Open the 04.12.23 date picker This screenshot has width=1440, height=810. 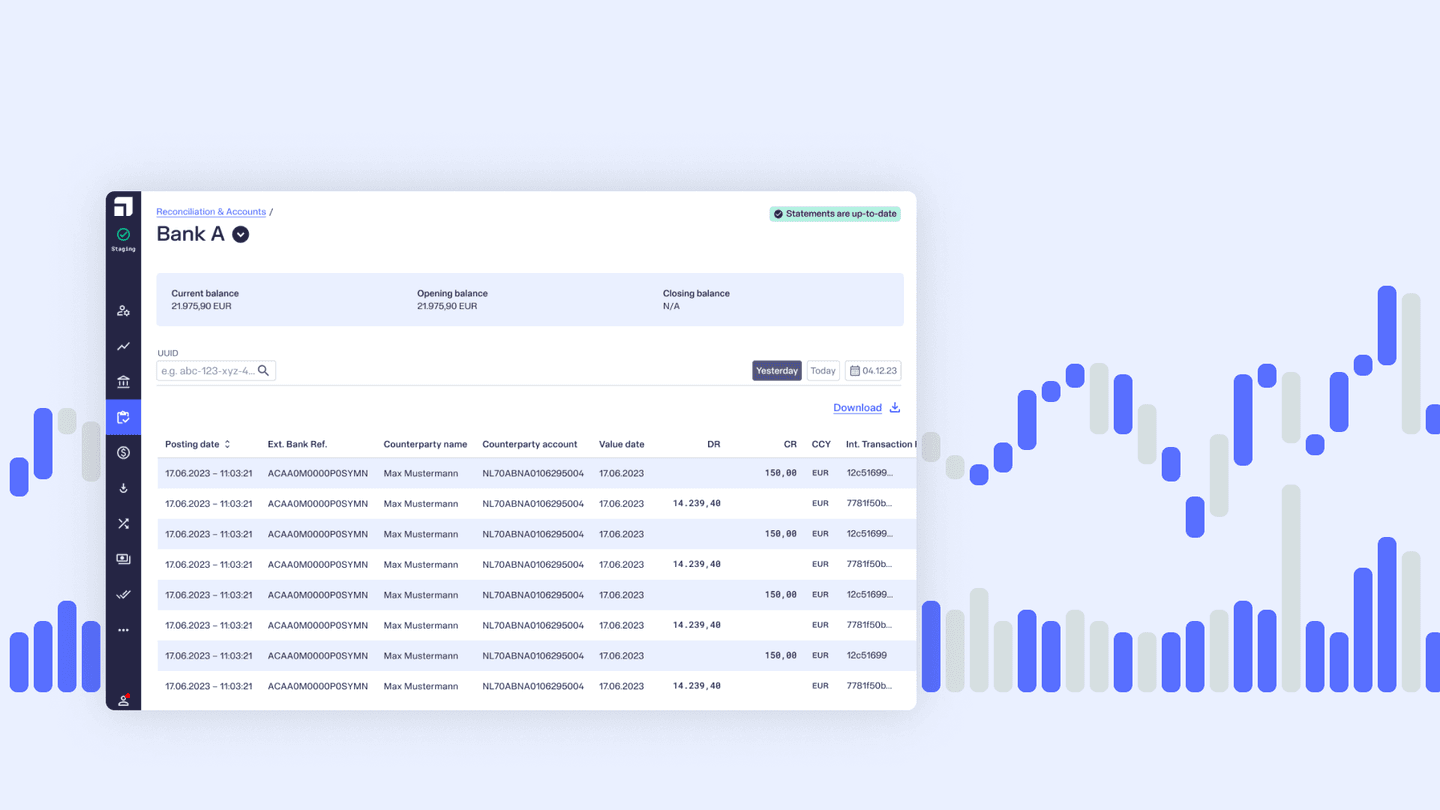click(x=872, y=370)
